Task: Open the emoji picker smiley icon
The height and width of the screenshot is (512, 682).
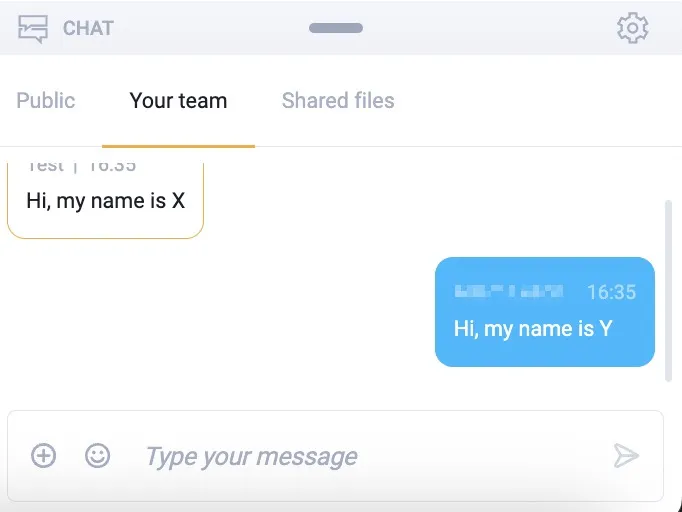Action: (x=97, y=455)
